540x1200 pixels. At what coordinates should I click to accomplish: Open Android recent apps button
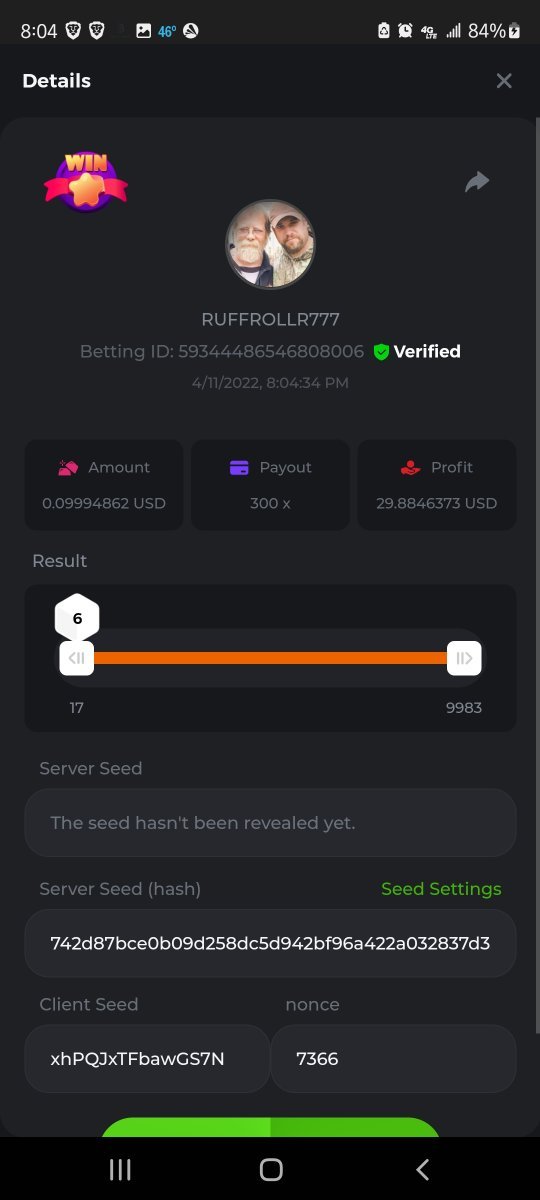[x=120, y=1170]
